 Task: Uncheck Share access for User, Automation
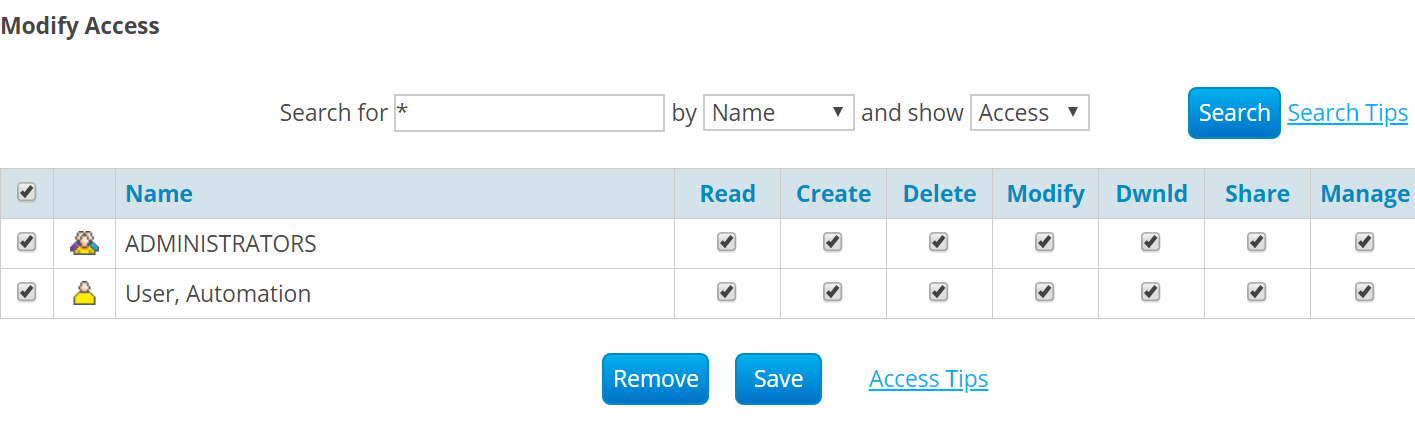tap(1257, 292)
